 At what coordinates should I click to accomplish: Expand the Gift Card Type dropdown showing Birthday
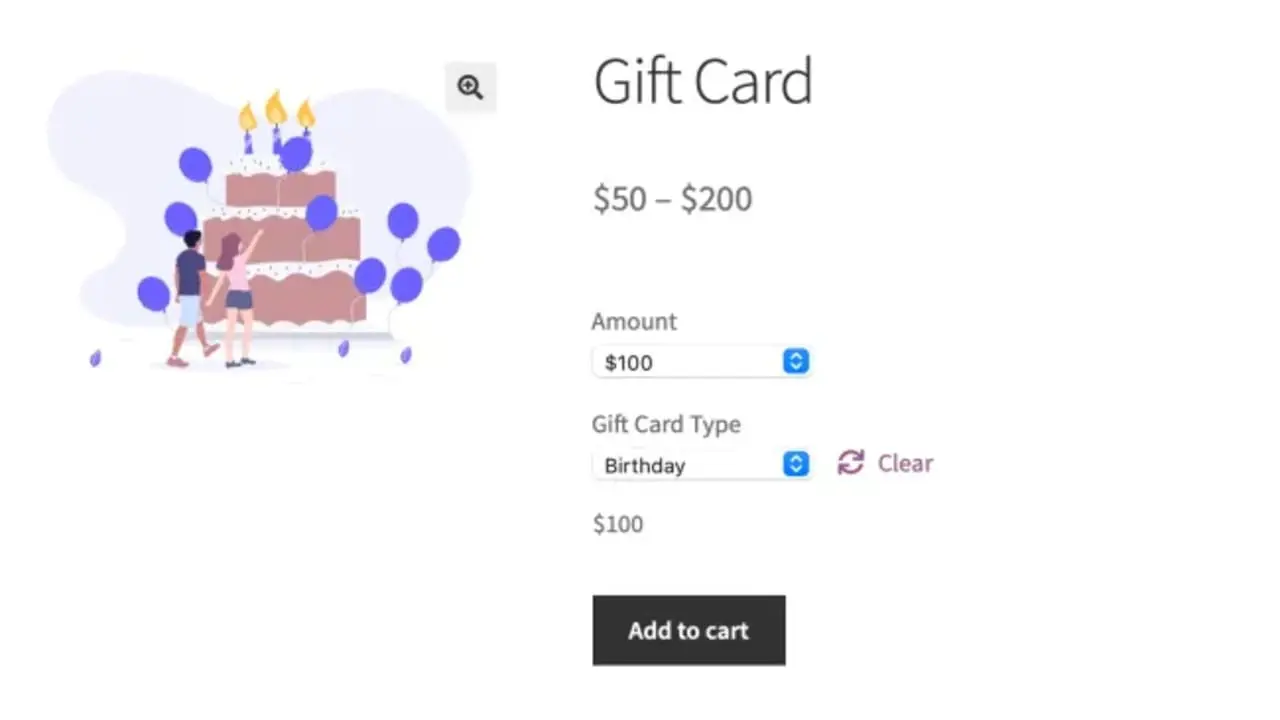tap(690, 464)
